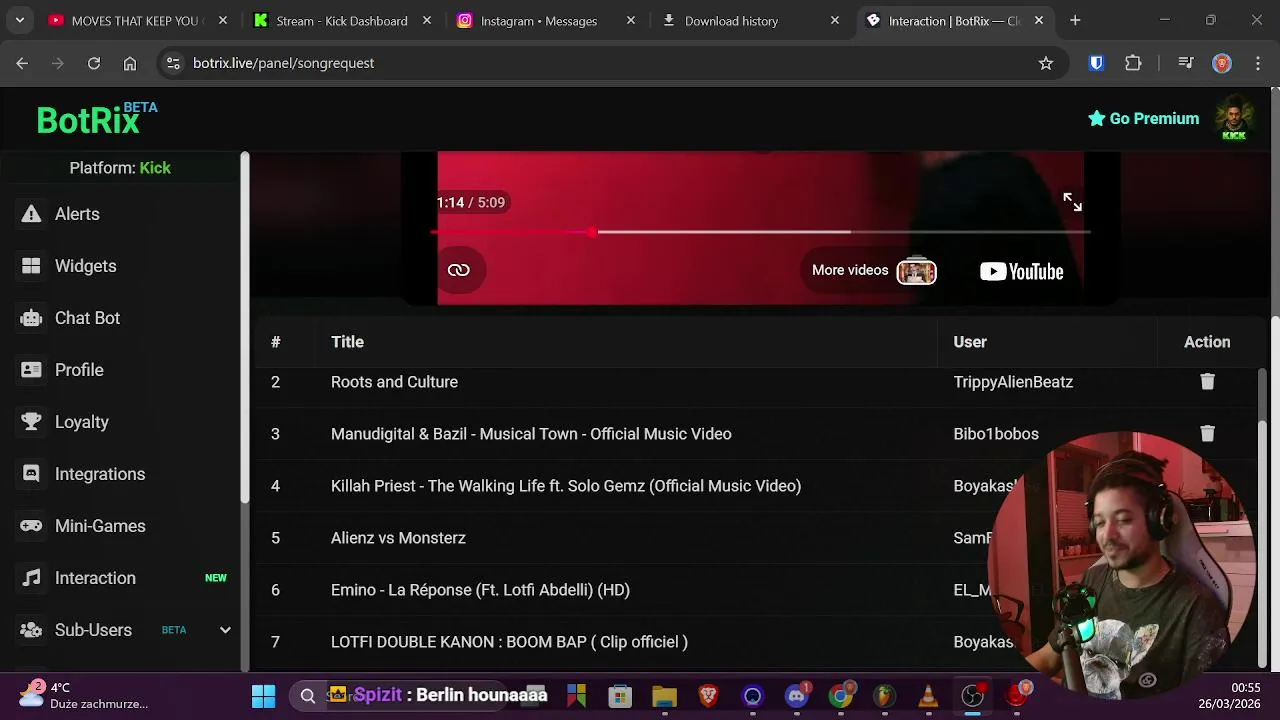The width and height of the screenshot is (1280, 720).
Task: Click the BotRix logo
Action: pos(97,118)
